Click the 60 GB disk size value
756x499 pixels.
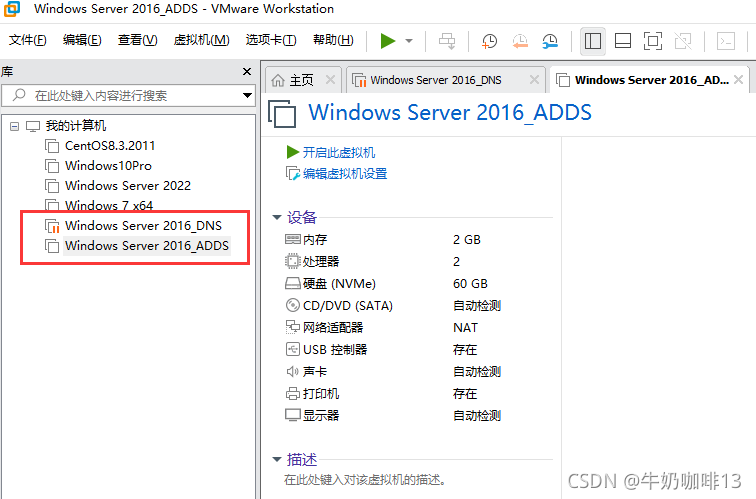coord(470,283)
